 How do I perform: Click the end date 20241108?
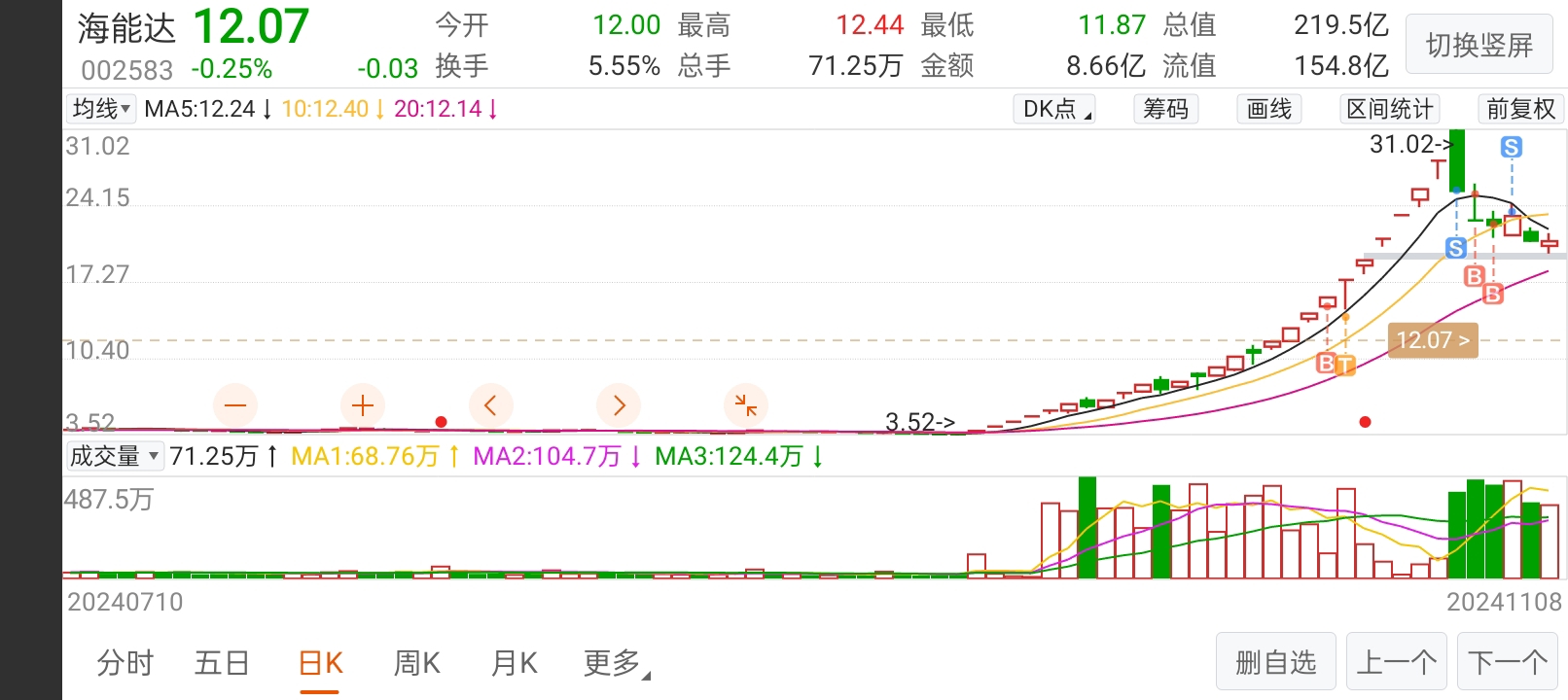point(1505,602)
